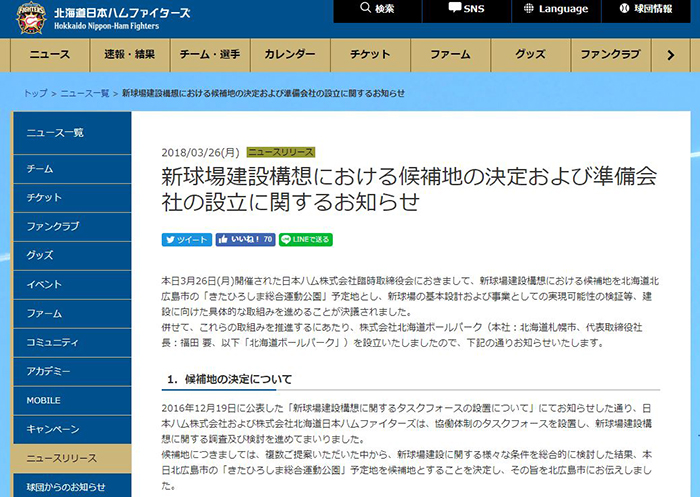Share article with Twitter ツイート button
The height and width of the screenshot is (497, 700).
[x=186, y=240]
